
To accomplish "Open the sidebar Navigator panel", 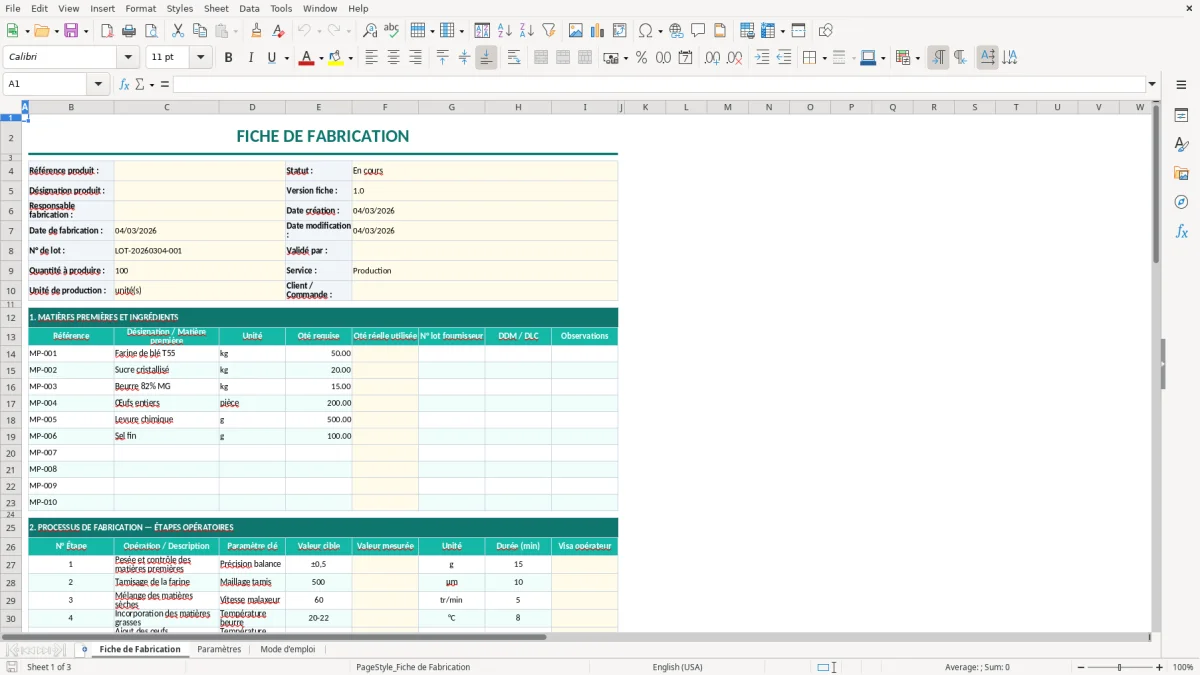I will pyautogui.click(x=1181, y=202).
